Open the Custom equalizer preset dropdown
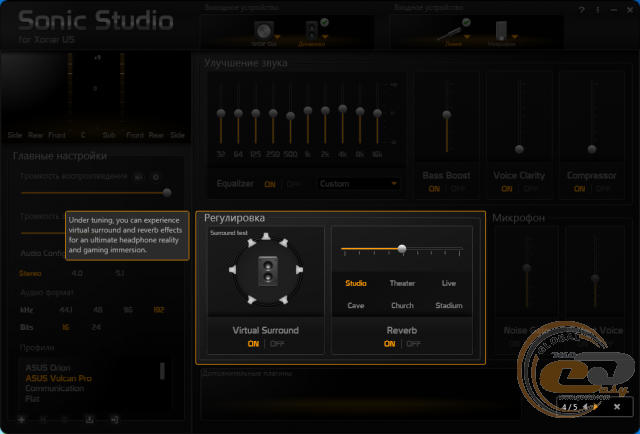 (x=358, y=184)
